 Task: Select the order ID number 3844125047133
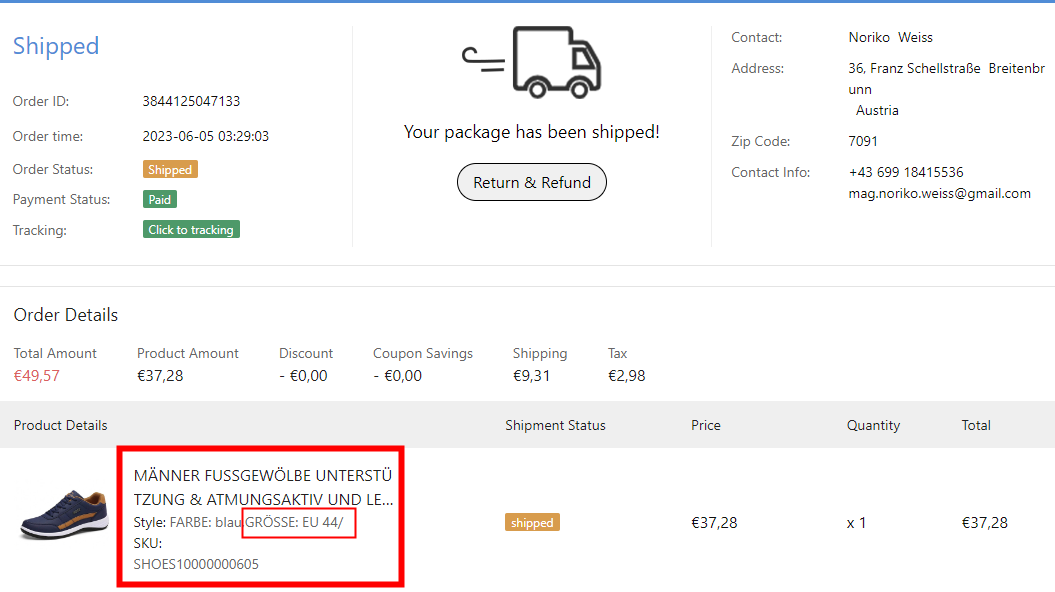(x=191, y=101)
